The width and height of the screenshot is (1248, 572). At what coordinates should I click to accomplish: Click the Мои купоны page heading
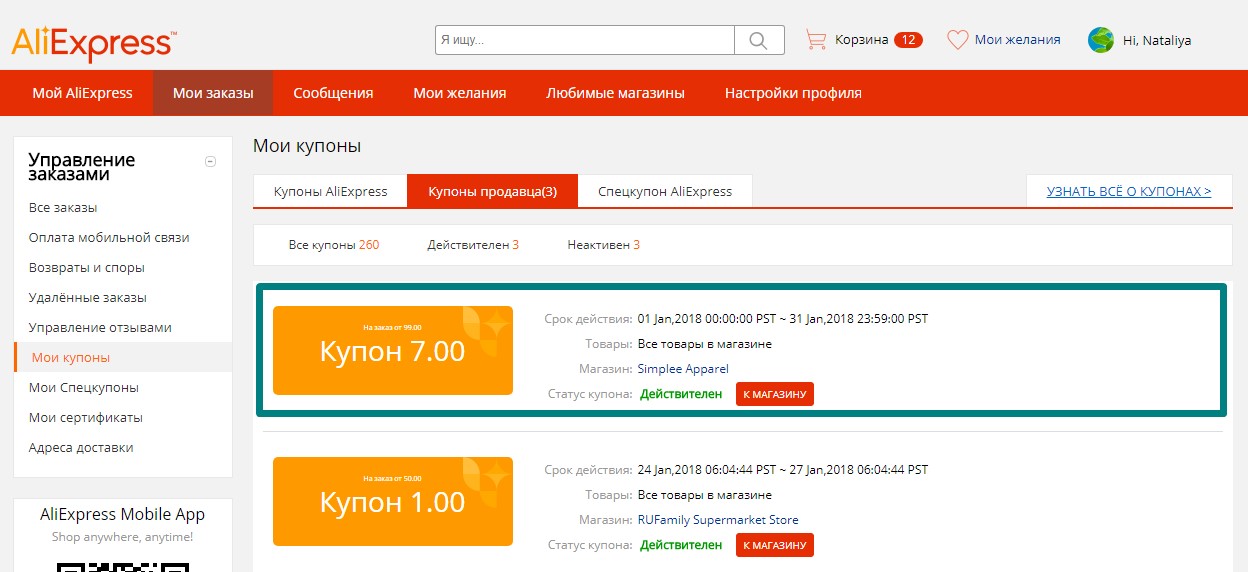click(x=307, y=146)
